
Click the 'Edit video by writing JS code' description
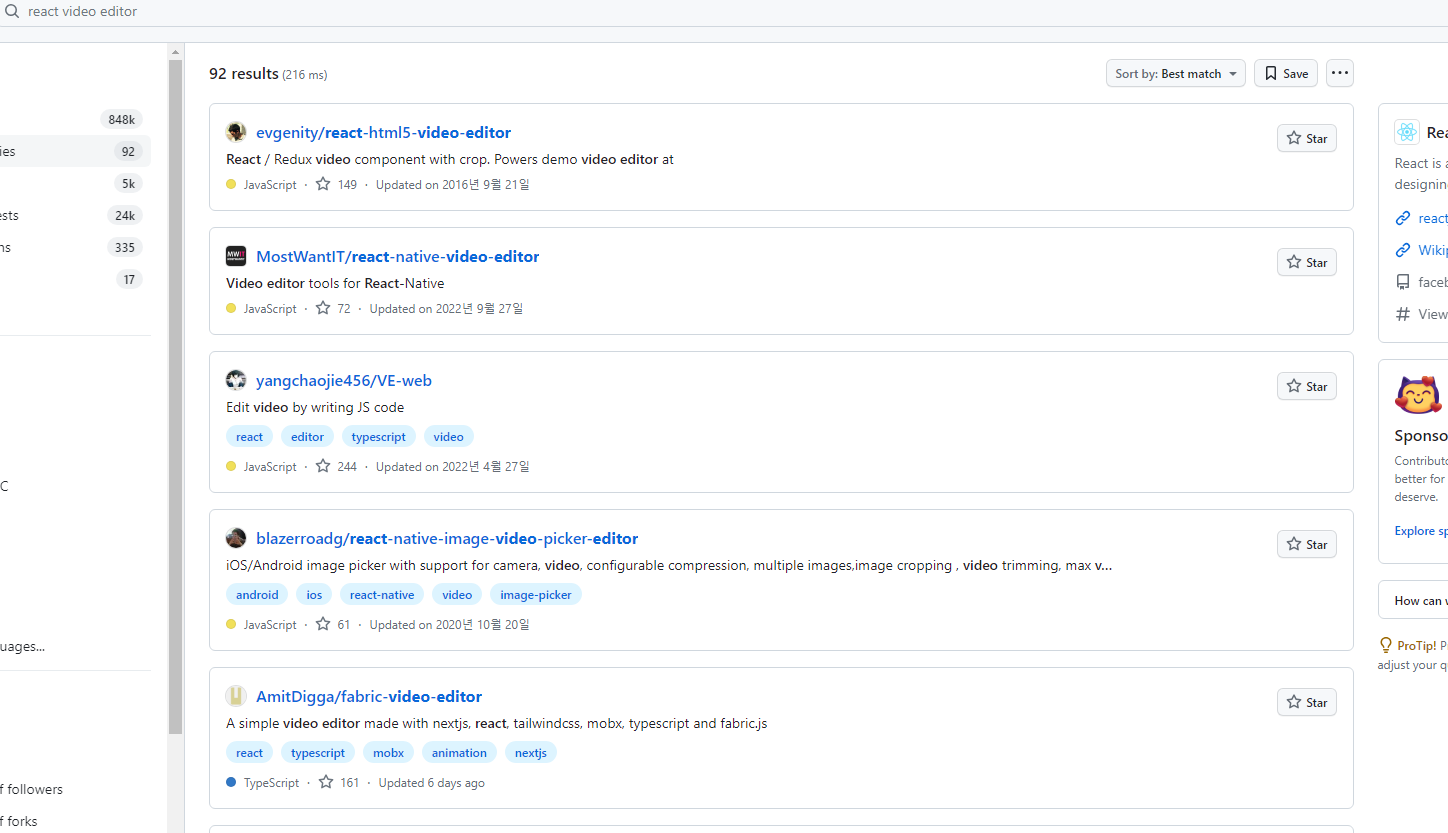(x=315, y=407)
